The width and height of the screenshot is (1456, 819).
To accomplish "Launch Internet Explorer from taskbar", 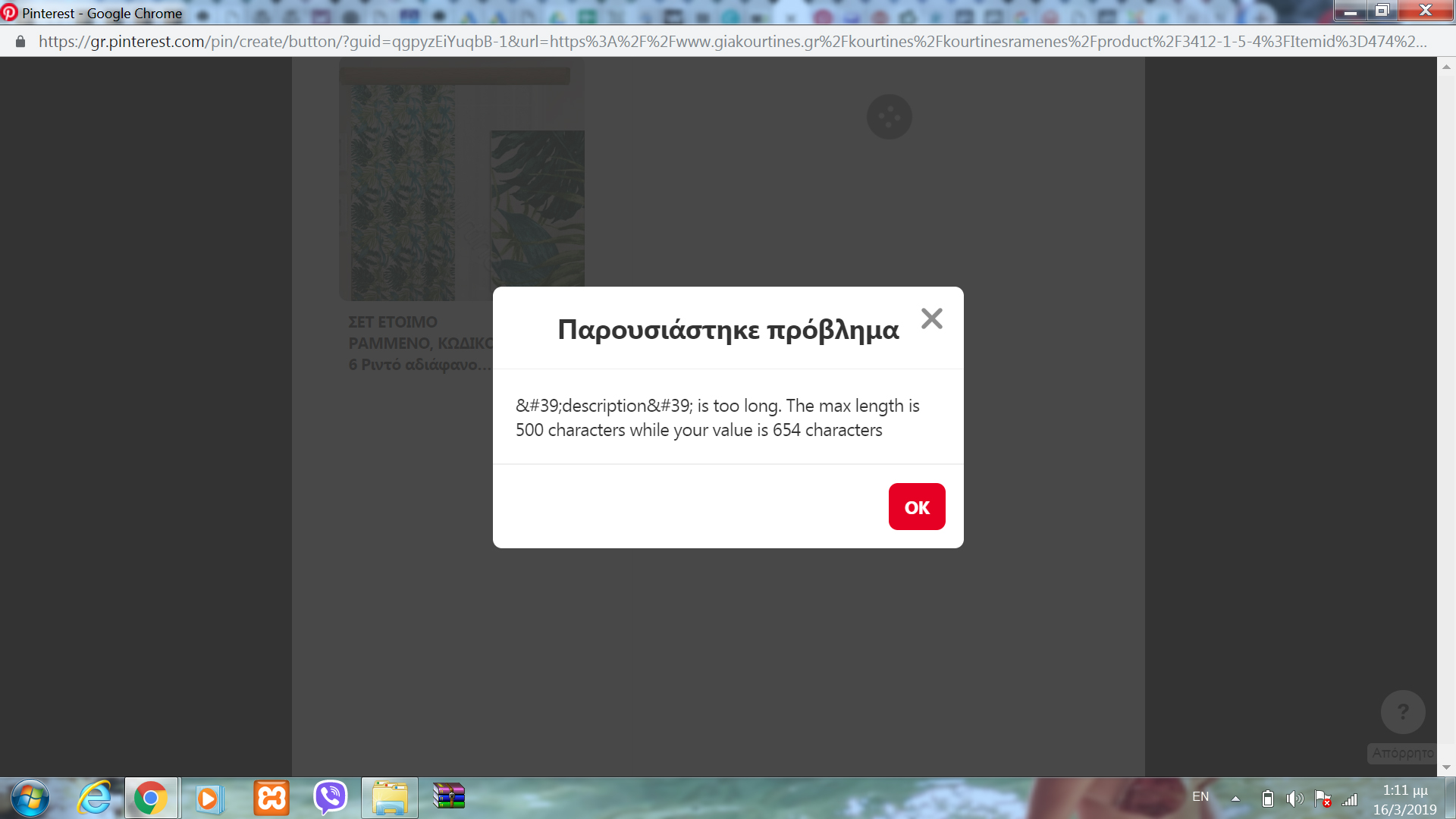I will pos(94,798).
